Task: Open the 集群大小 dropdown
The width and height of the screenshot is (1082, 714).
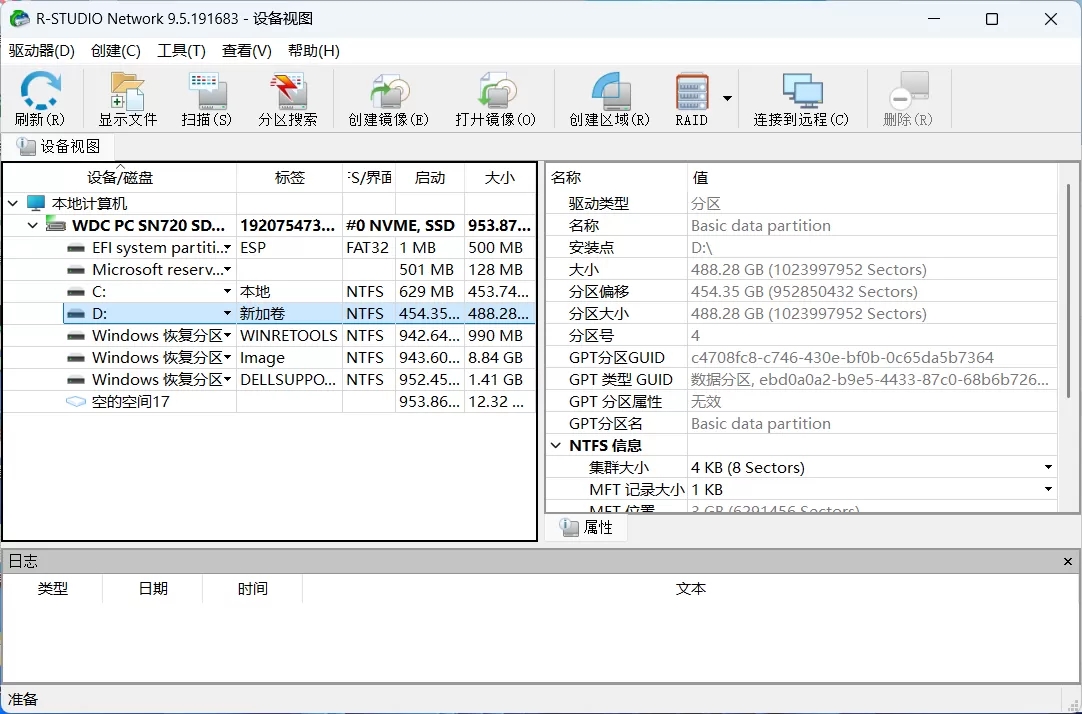Action: pyautogui.click(x=1048, y=466)
